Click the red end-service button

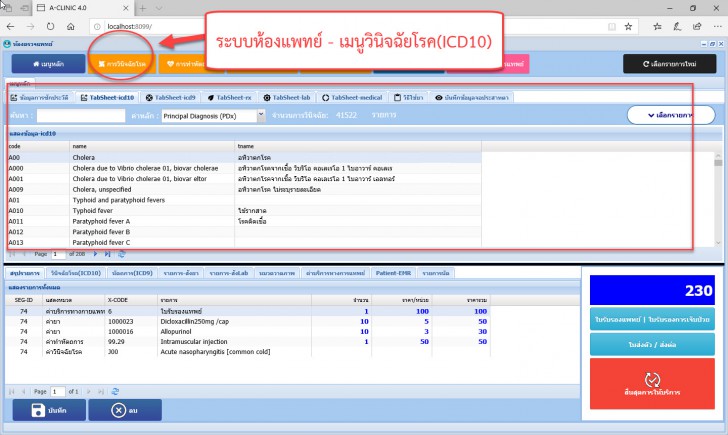pos(652,383)
